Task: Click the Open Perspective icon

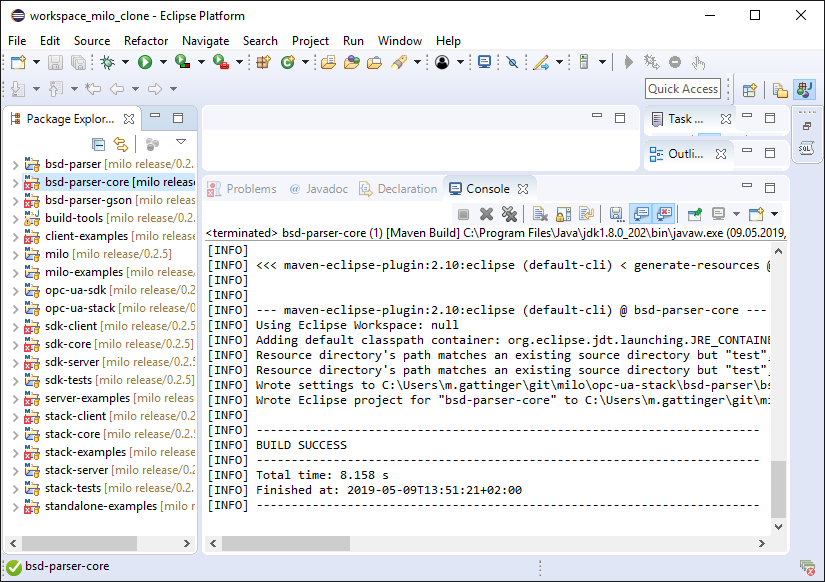Action: [x=749, y=90]
